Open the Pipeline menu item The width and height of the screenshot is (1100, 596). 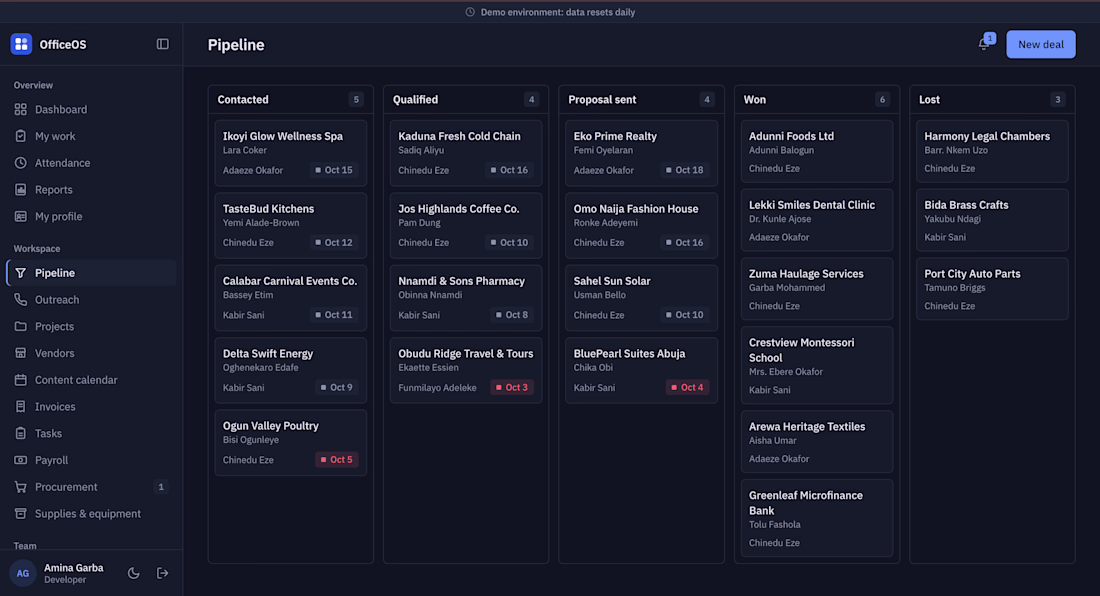[91, 273]
